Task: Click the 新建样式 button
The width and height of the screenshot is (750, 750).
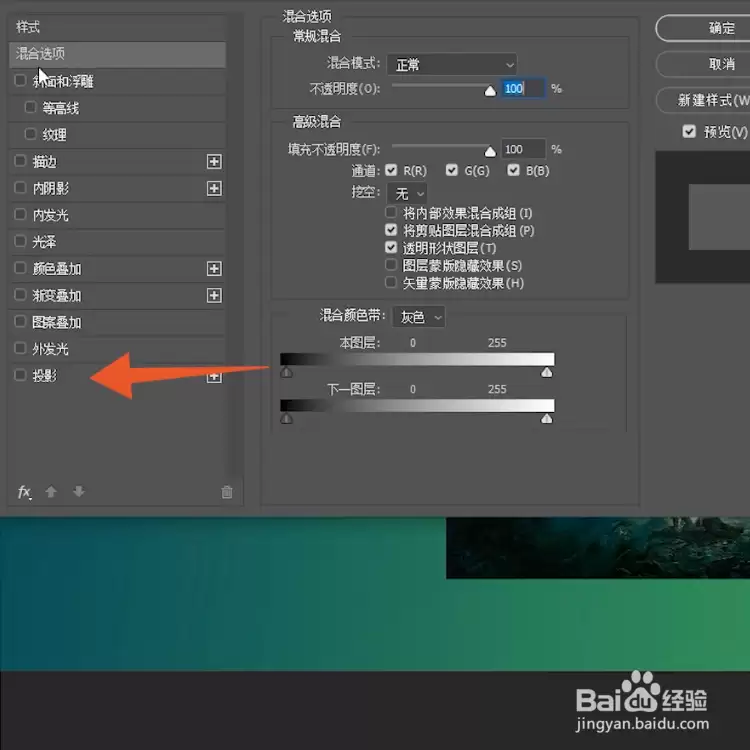Action: click(703, 100)
